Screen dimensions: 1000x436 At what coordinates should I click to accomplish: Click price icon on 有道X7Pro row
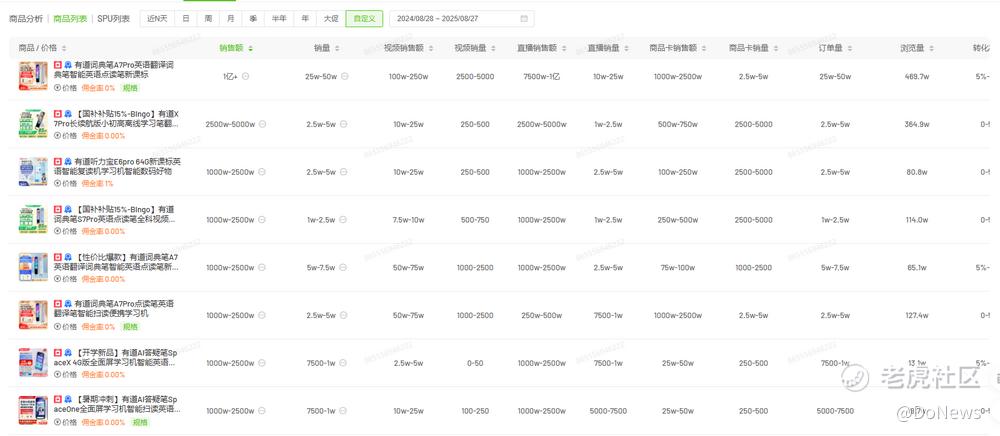point(57,136)
